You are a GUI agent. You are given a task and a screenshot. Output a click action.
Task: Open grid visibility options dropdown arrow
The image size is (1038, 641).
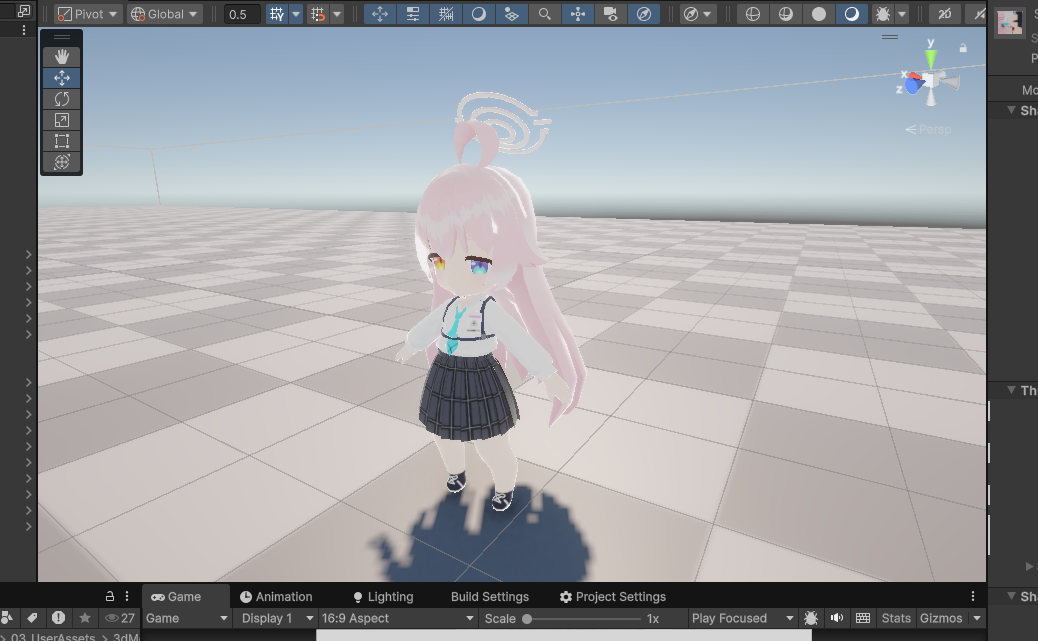[296, 14]
